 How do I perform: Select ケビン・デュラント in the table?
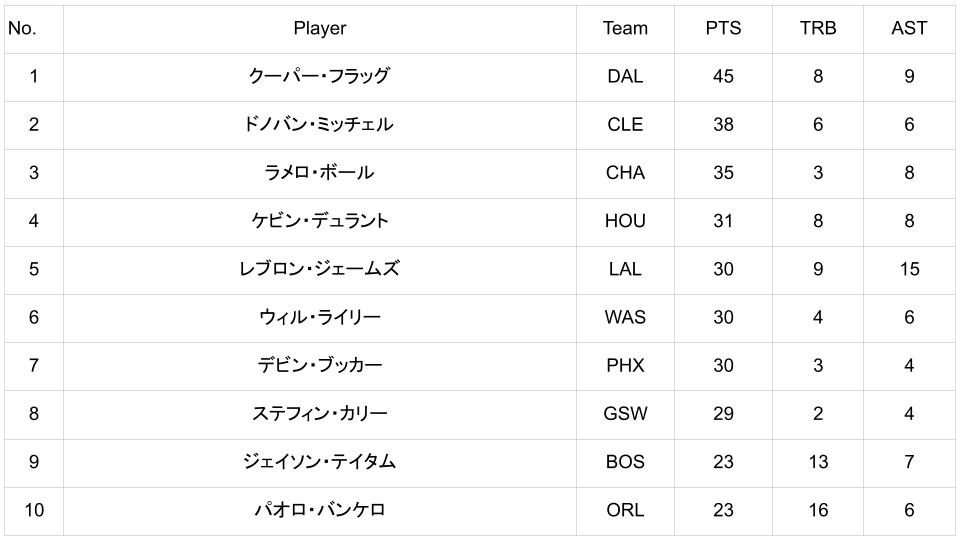[319, 220]
